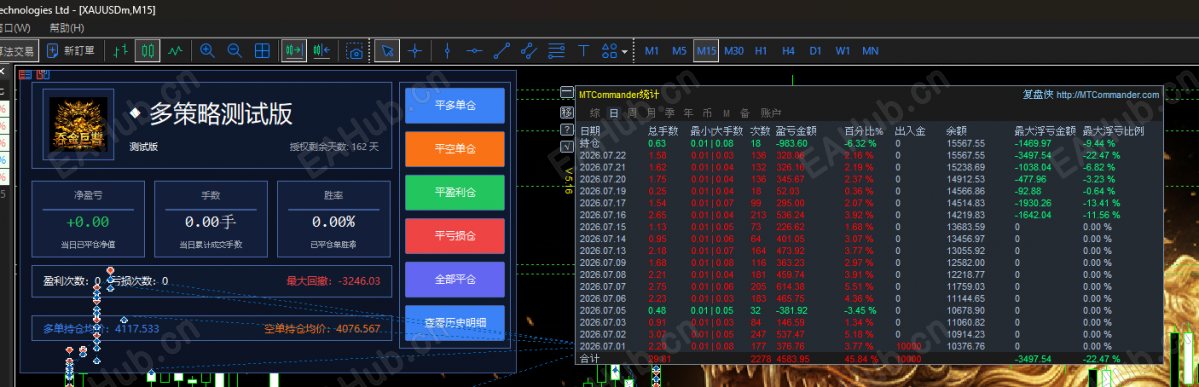Minimize MTCommander panel with dash button
The image size is (1199, 387).
point(567,93)
